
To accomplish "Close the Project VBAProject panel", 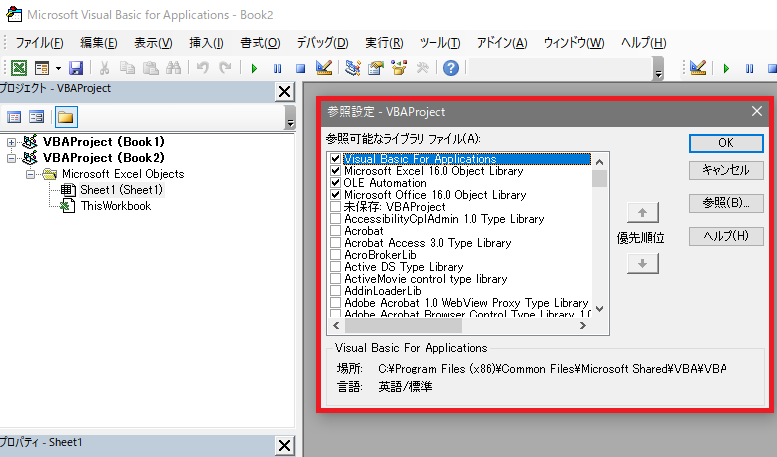I will click(284, 92).
